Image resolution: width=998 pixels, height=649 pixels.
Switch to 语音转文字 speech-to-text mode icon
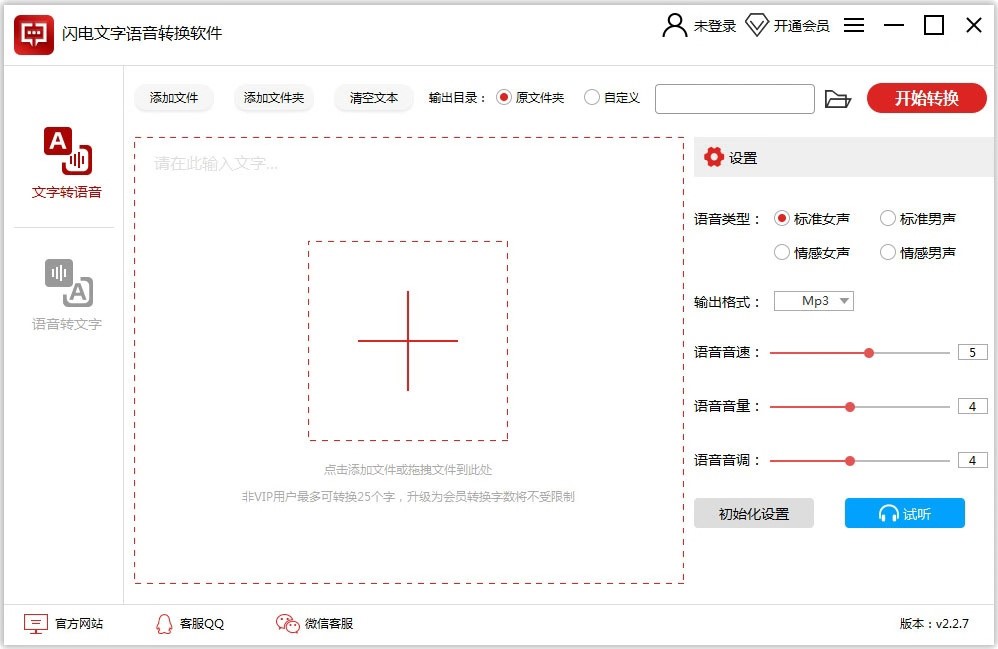point(69,283)
